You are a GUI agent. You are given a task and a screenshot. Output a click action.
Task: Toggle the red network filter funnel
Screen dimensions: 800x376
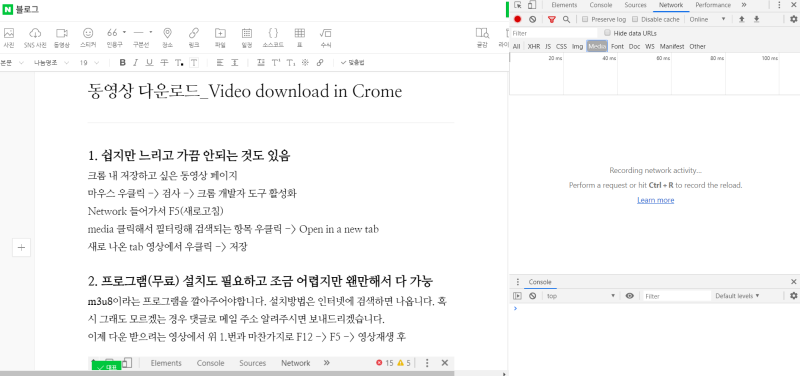pyautogui.click(x=552, y=19)
